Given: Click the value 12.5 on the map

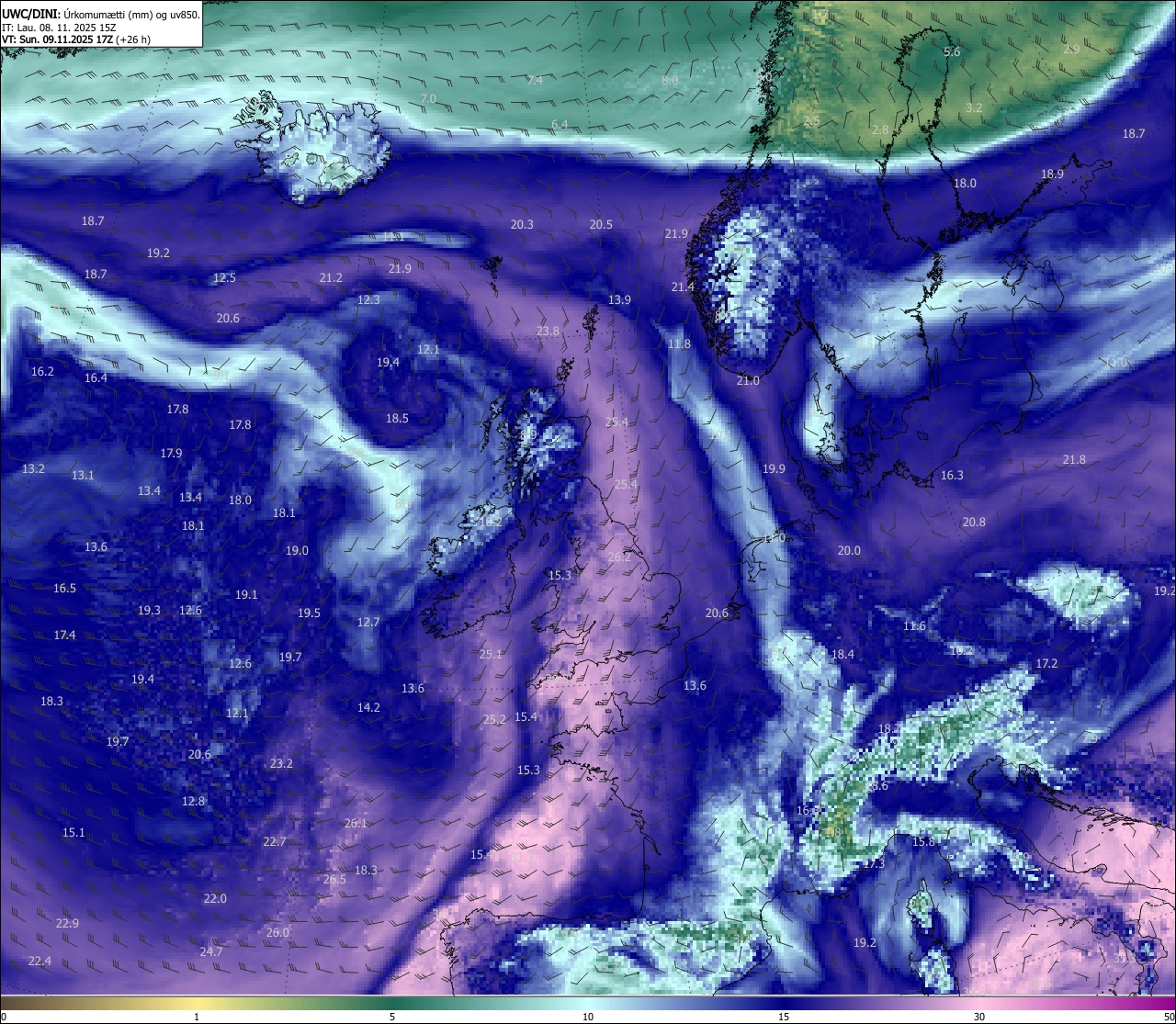Looking at the screenshot, I should click(224, 277).
